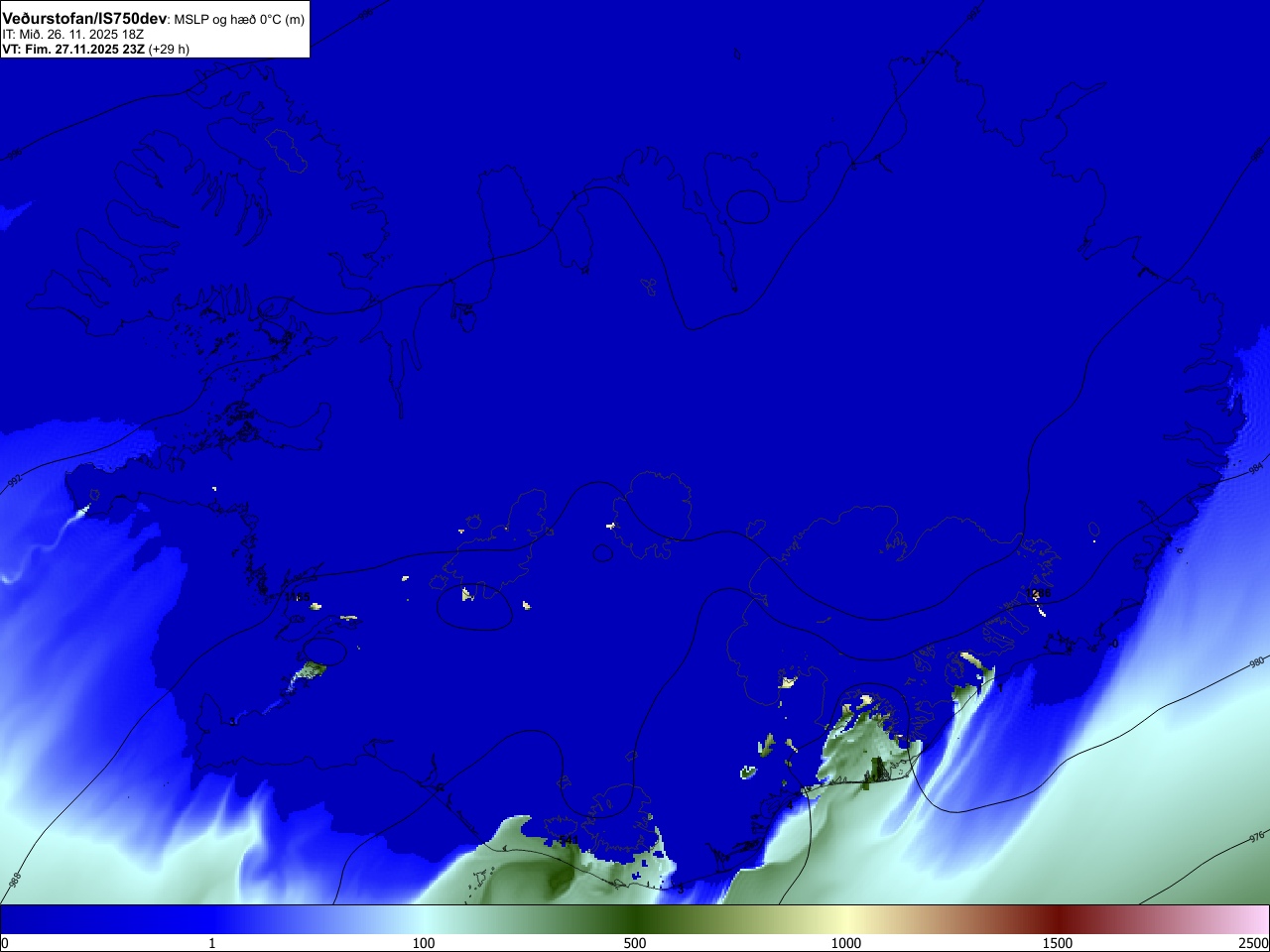
Task: Click the 980 isobar label
Action: (x=1256, y=662)
